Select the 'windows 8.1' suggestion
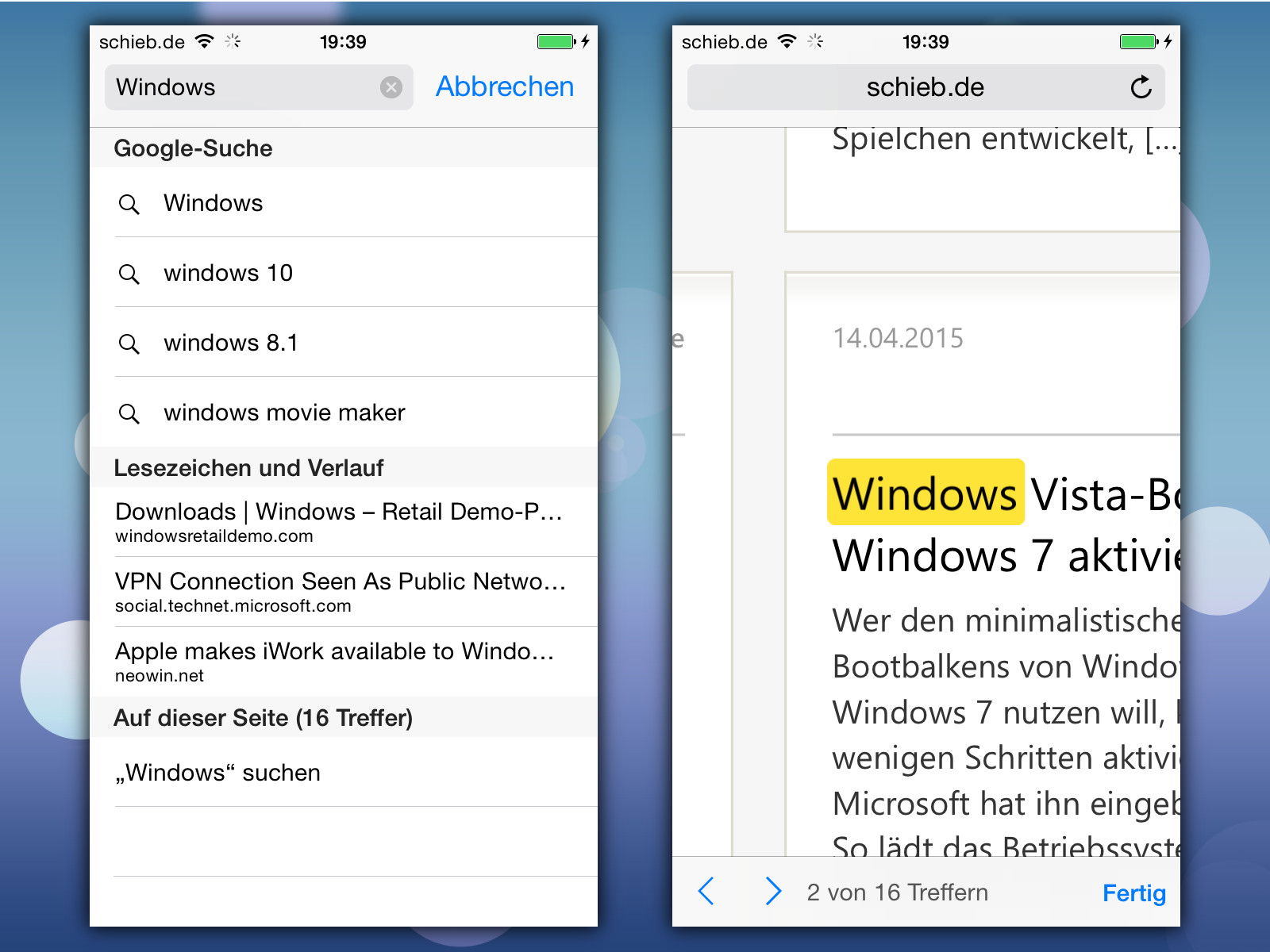 coord(344,343)
